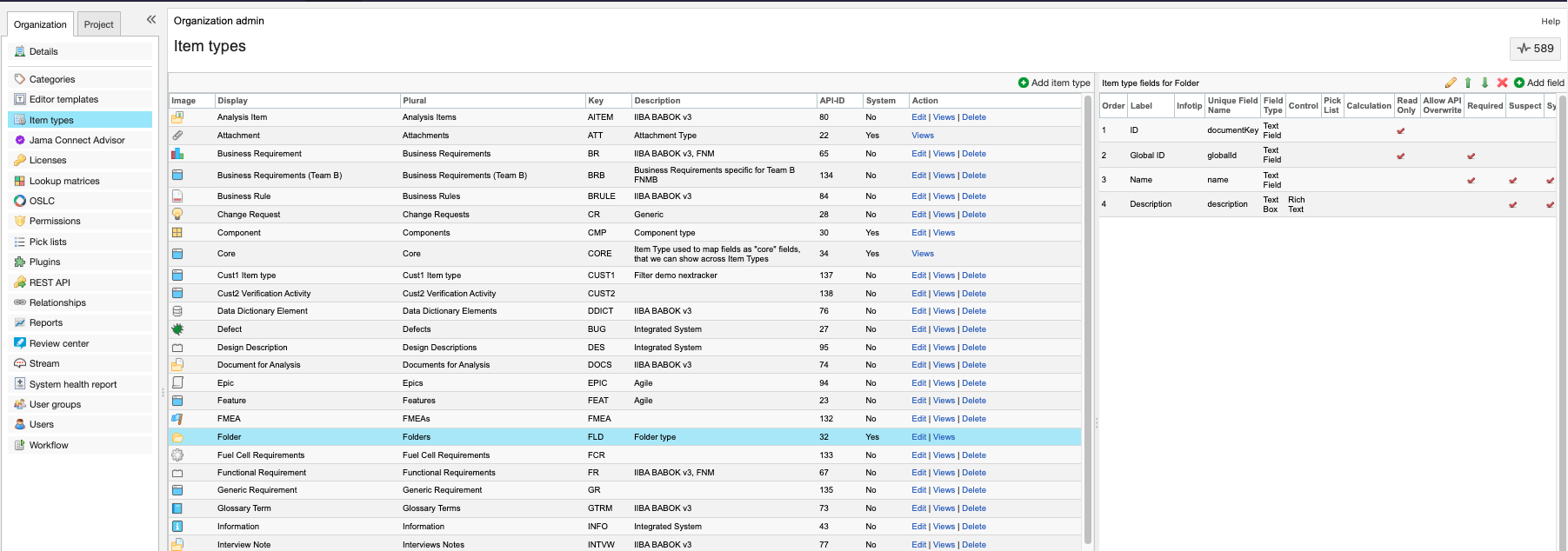The image size is (1568, 551).
Task: Click the Label column header in fields
Action: pos(1150,106)
